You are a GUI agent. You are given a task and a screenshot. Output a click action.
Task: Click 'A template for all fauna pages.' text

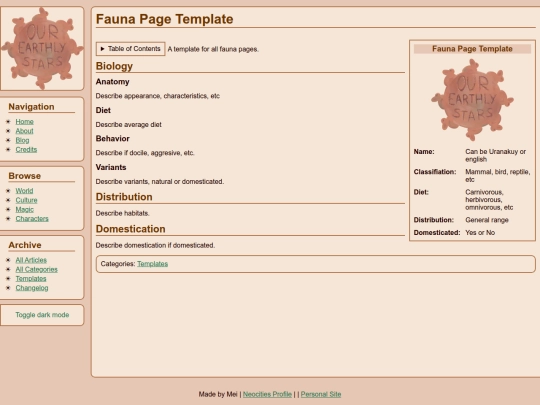(x=213, y=49)
